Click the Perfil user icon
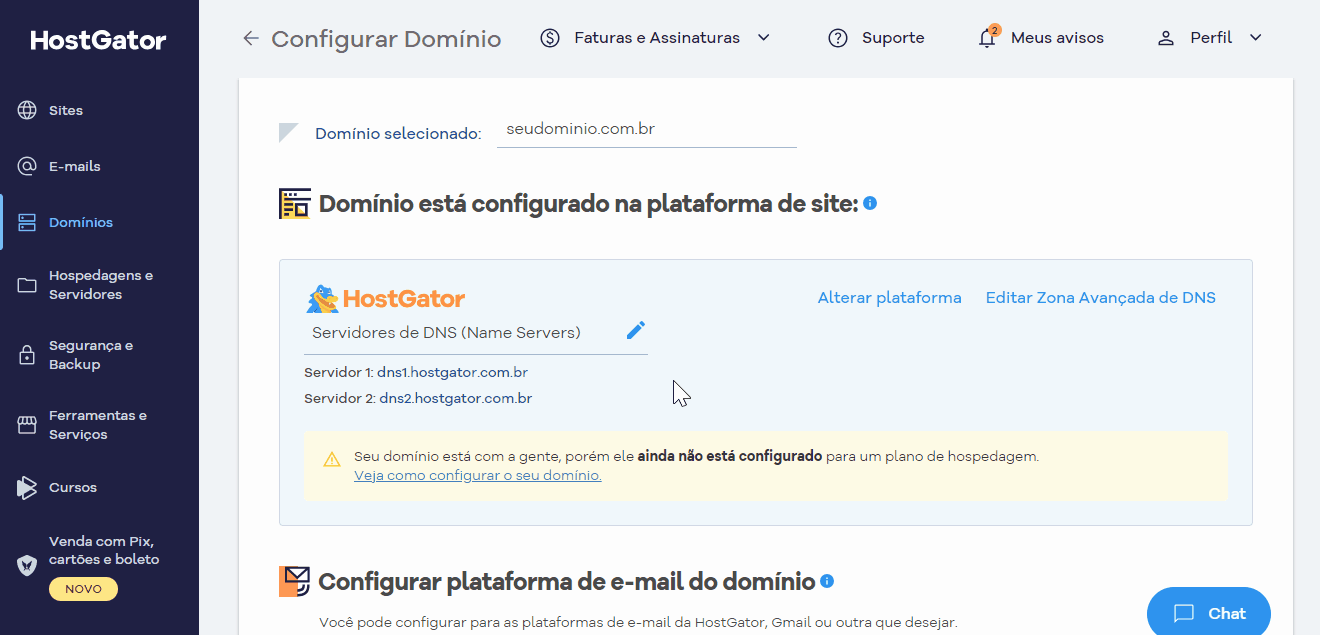This screenshot has height=635, width=1320. click(x=1165, y=38)
